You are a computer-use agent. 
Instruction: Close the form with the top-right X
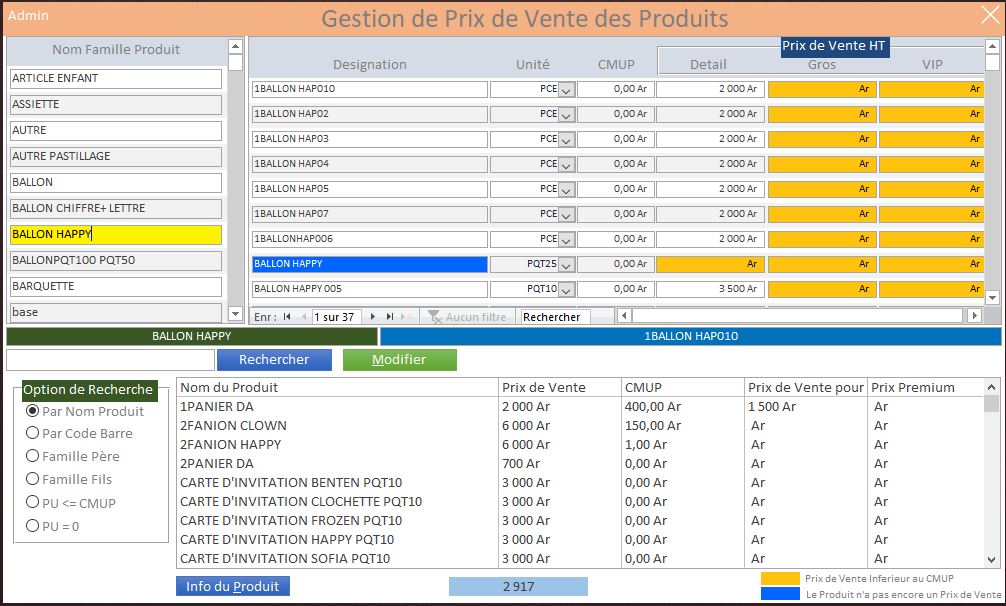(x=984, y=17)
